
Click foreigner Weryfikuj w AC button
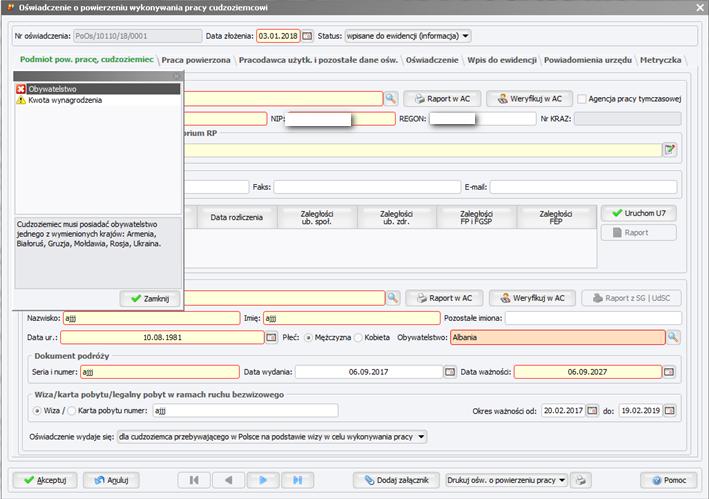point(532,298)
